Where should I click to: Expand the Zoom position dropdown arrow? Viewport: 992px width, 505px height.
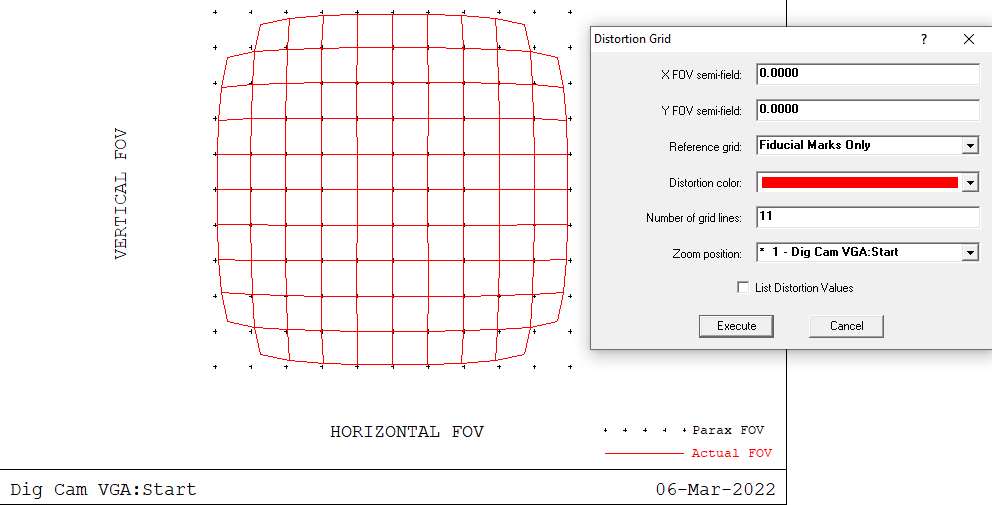[969, 253]
